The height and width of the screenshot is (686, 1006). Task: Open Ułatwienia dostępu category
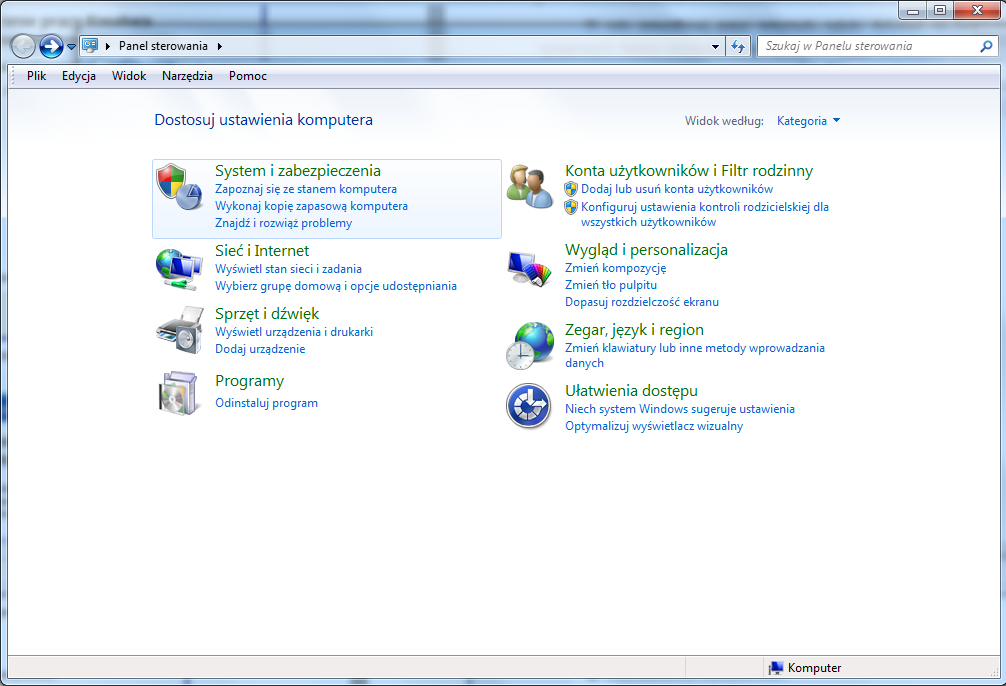point(631,391)
